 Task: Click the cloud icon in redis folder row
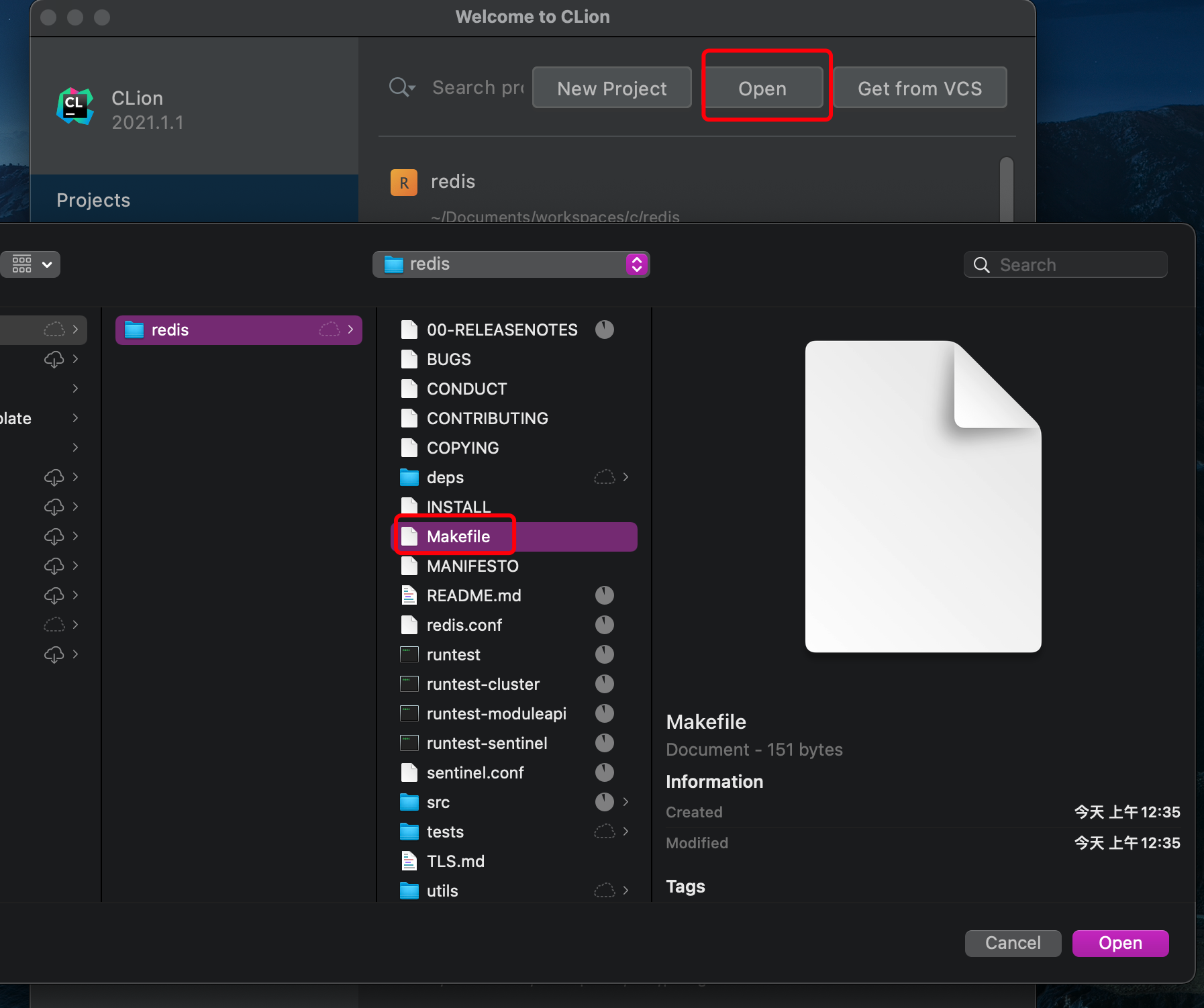tap(329, 330)
